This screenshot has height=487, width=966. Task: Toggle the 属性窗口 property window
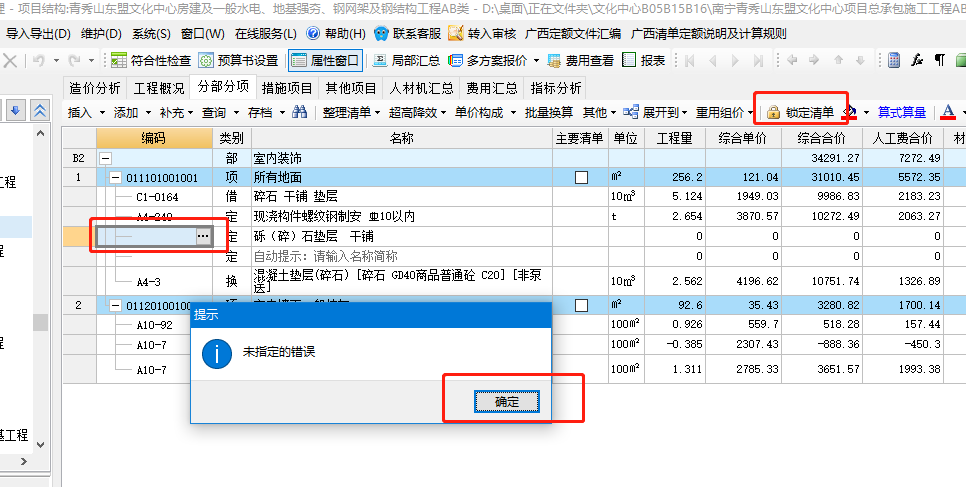[x=325, y=60]
